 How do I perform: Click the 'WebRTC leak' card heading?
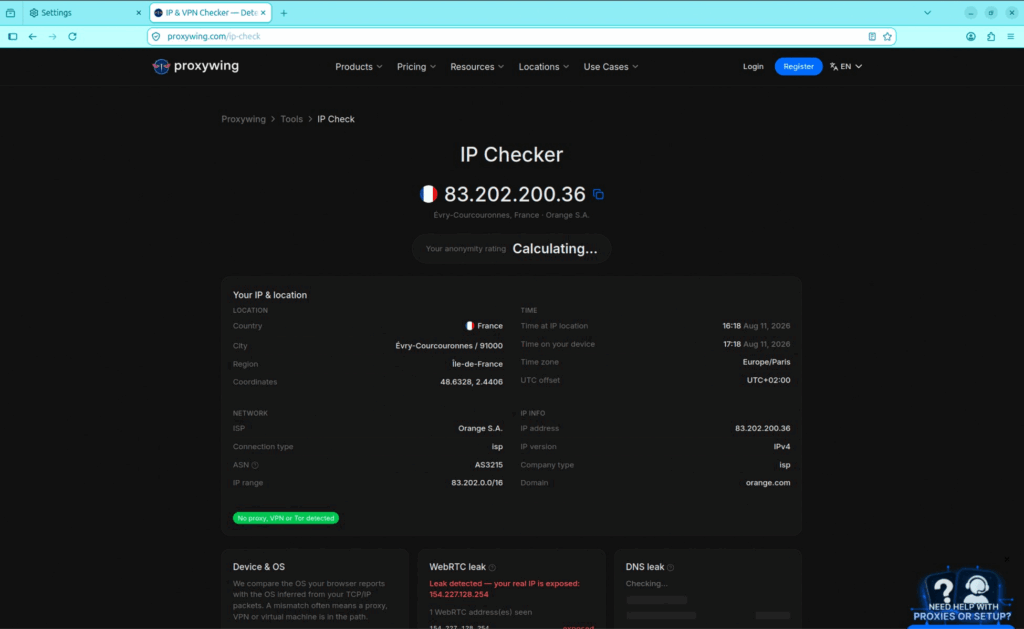pos(457,567)
